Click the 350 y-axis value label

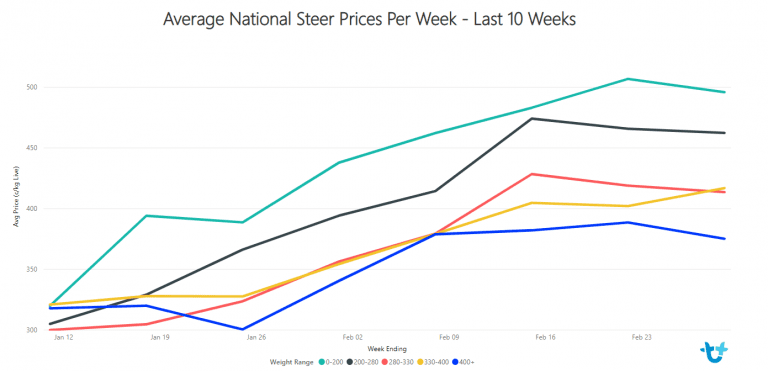[32, 269]
